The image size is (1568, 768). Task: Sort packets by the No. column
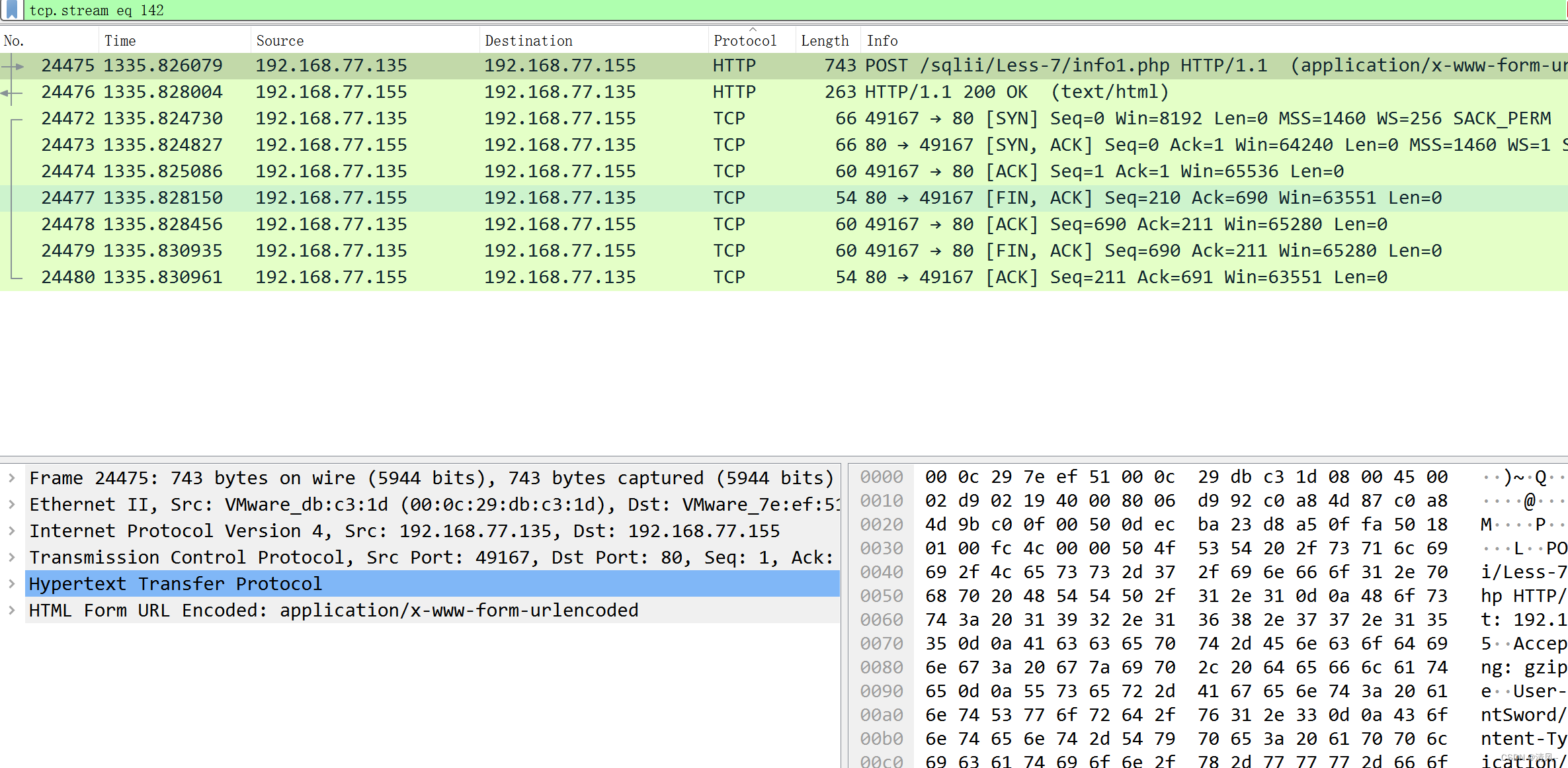15,41
